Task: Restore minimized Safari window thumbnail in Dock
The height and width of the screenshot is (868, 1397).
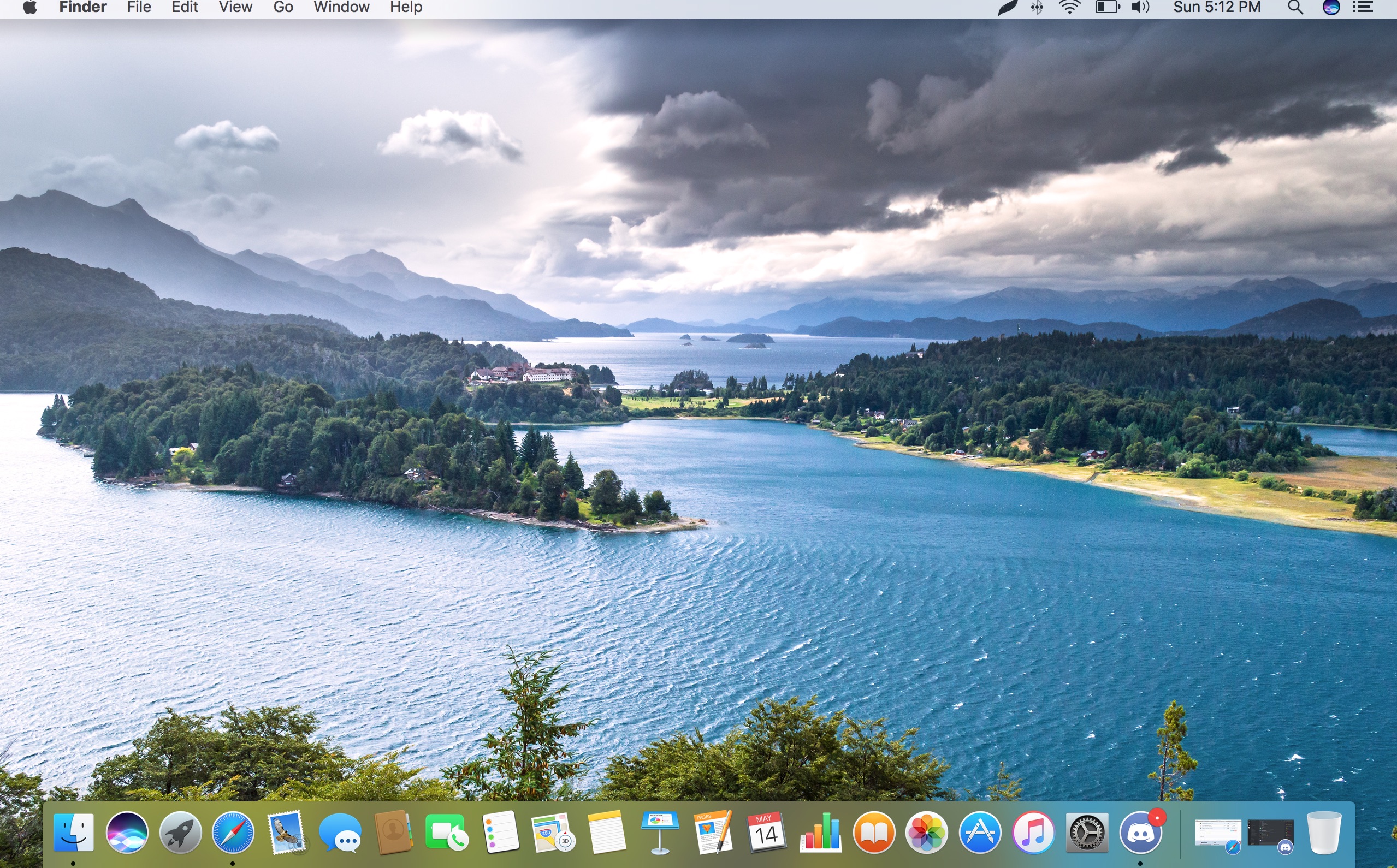Action: [x=1218, y=833]
